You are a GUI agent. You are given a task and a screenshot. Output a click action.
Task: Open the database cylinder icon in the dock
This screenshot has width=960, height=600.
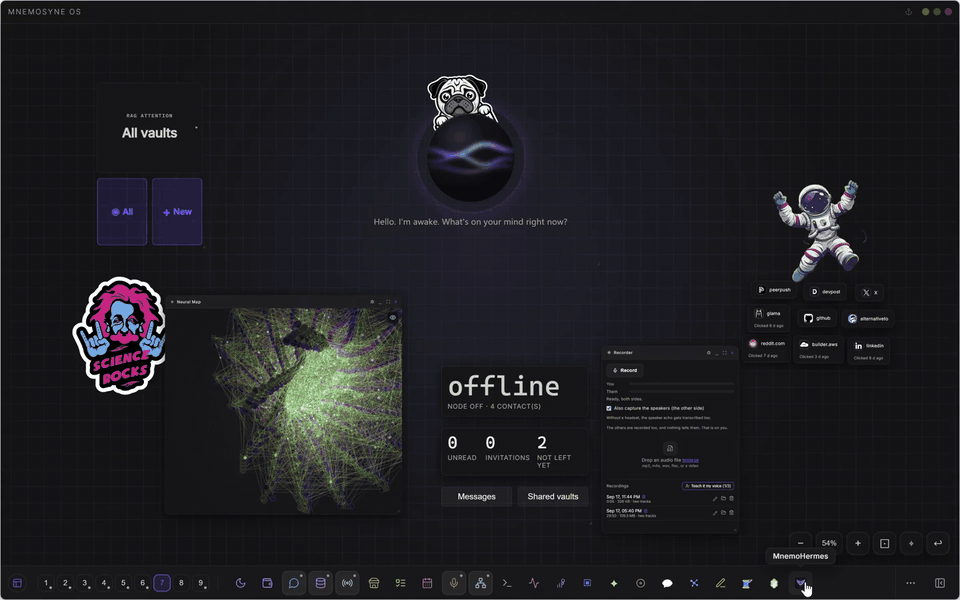coord(320,583)
